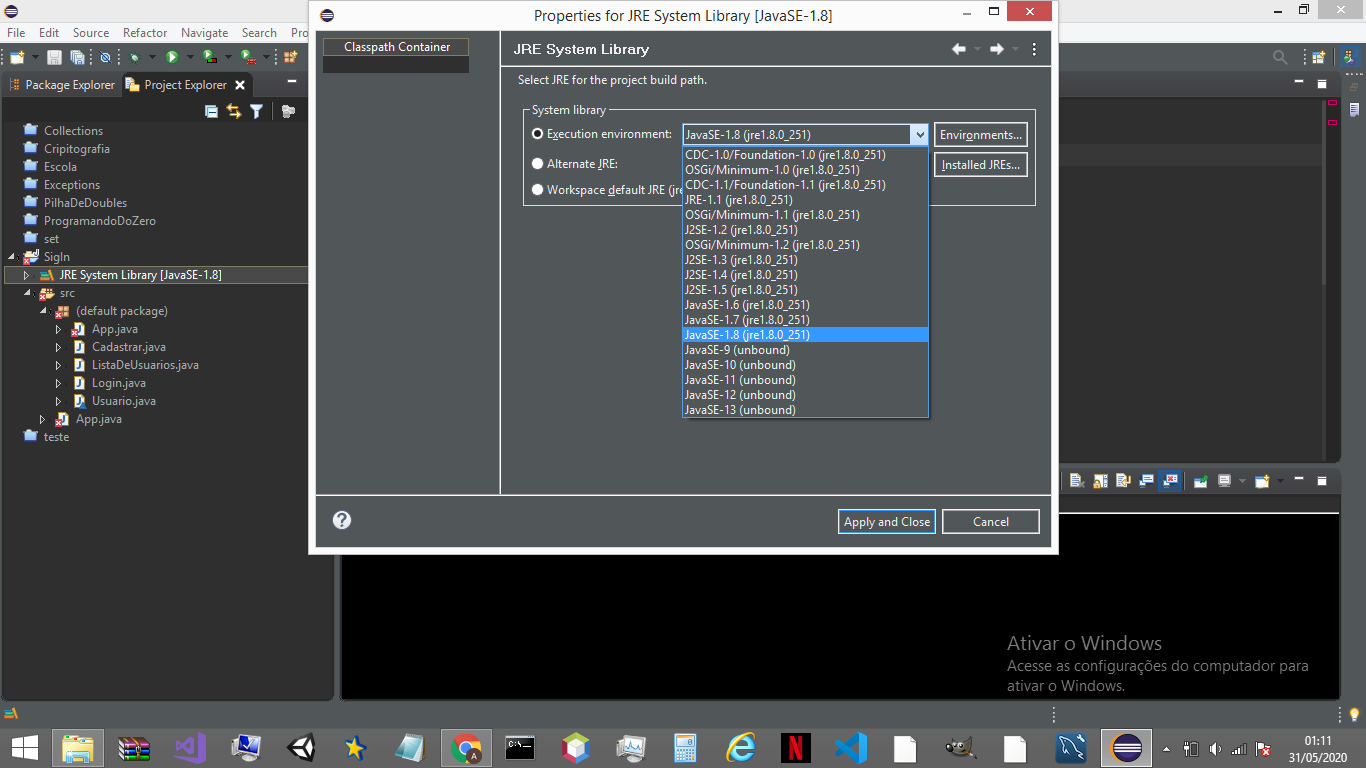Click the Pin Console icon
Viewport: 1366px width, 768px height.
click(x=1201, y=481)
